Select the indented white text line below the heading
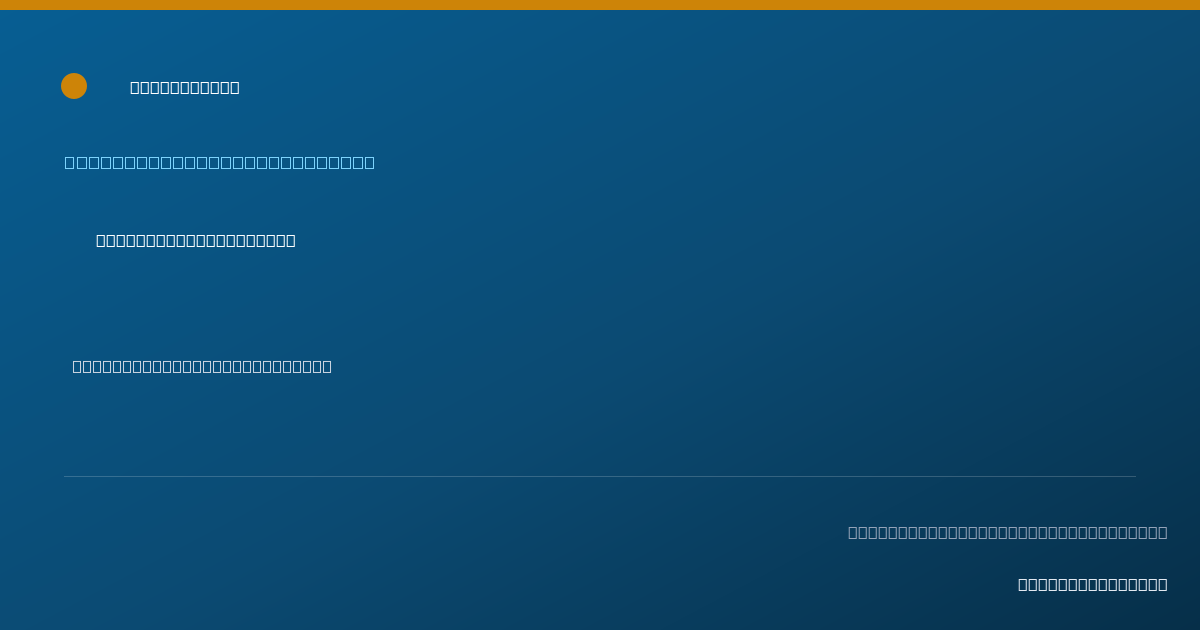Image resolution: width=1200 pixels, height=630 pixels. click(x=196, y=240)
